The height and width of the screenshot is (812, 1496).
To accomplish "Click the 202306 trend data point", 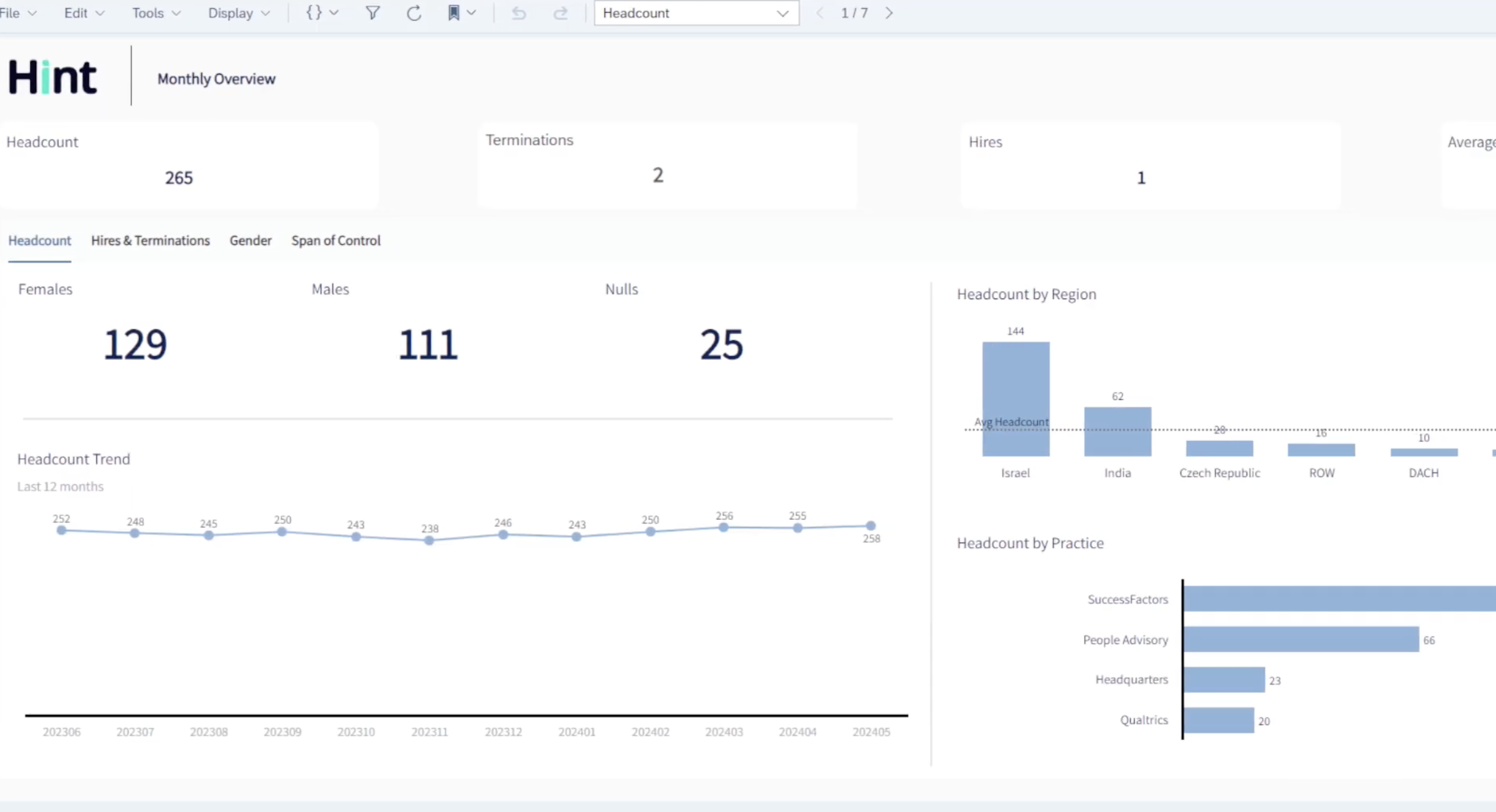I will [61, 530].
